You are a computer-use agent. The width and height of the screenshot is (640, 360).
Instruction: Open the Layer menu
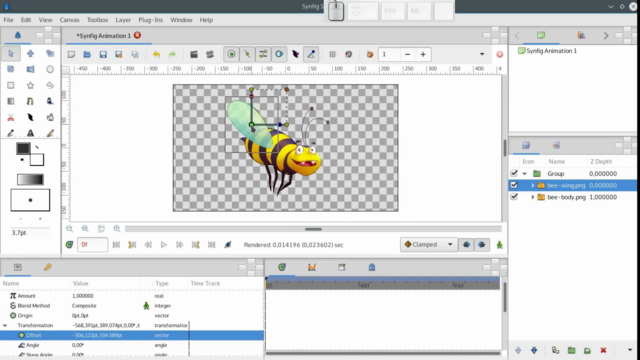coord(123,20)
